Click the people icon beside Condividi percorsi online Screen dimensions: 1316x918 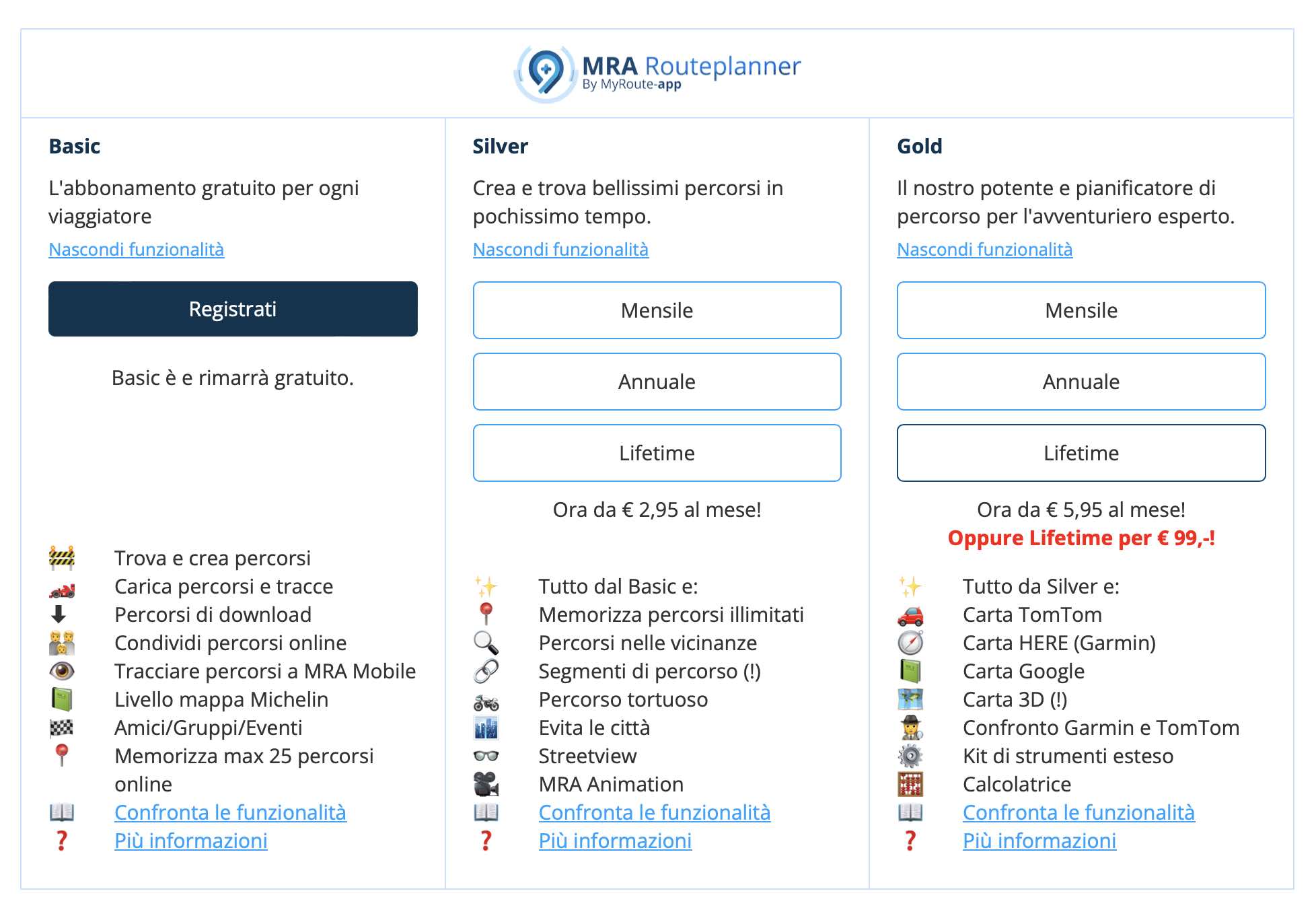click(x=62, y=643)
